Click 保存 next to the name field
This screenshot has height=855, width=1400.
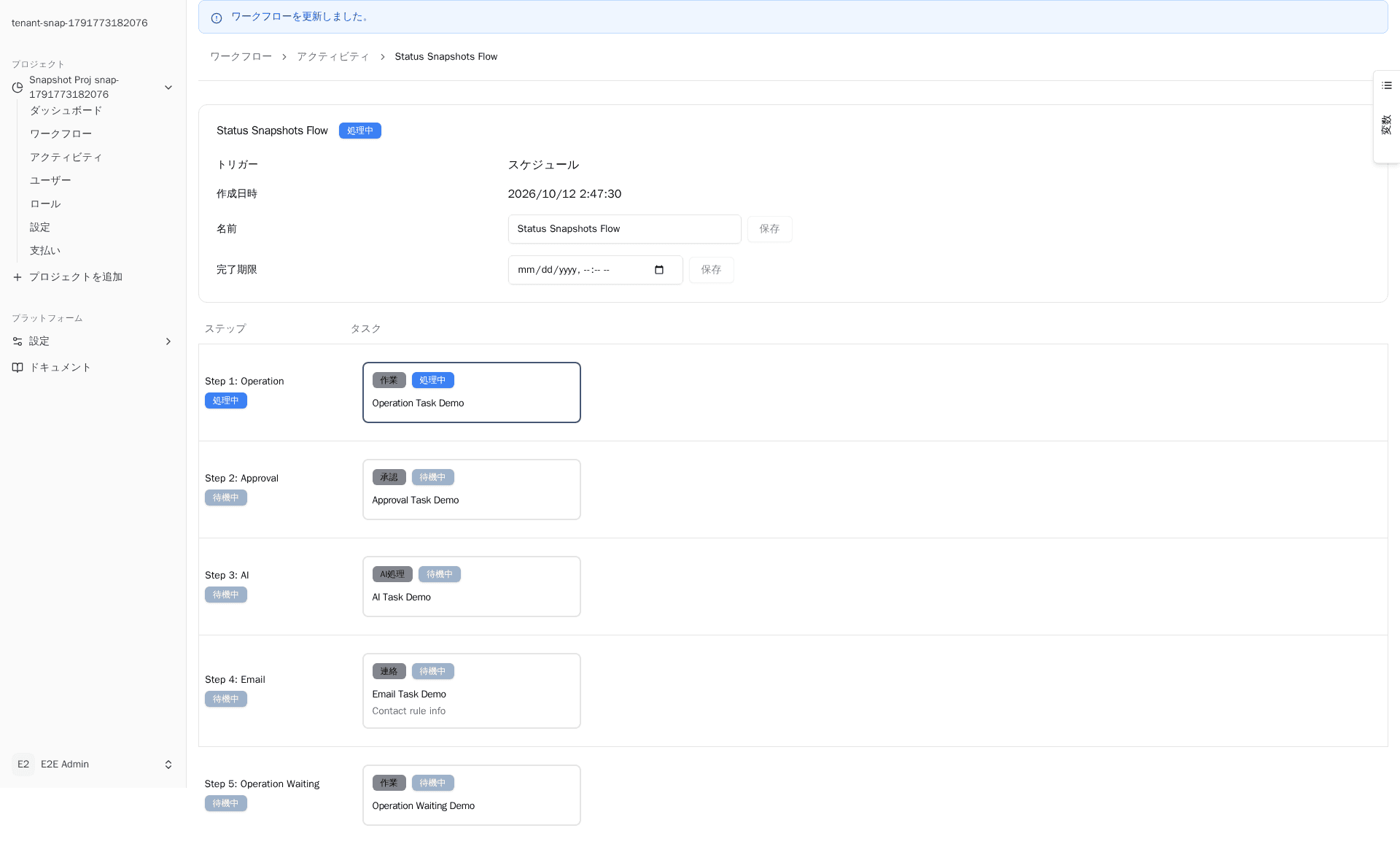pos(770,229)
